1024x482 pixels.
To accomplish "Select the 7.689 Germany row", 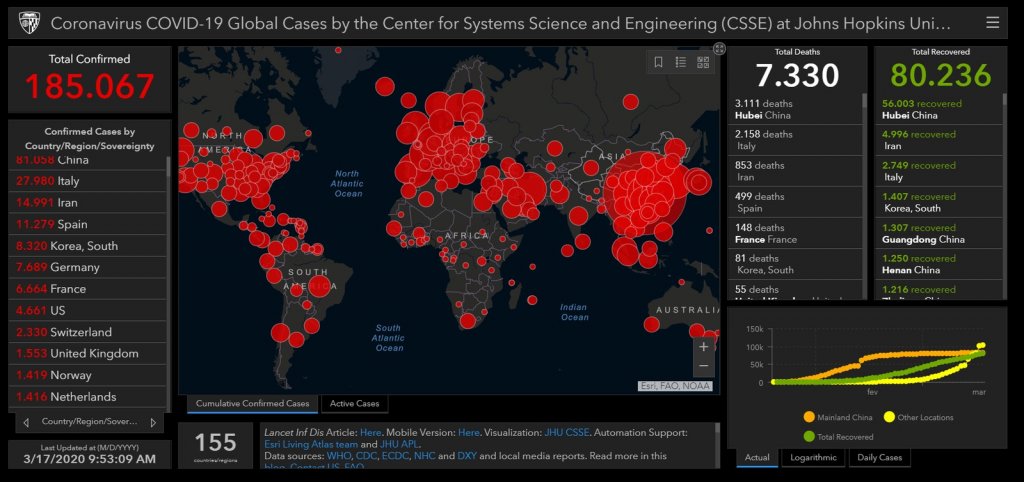I will [x=88, y=267].
